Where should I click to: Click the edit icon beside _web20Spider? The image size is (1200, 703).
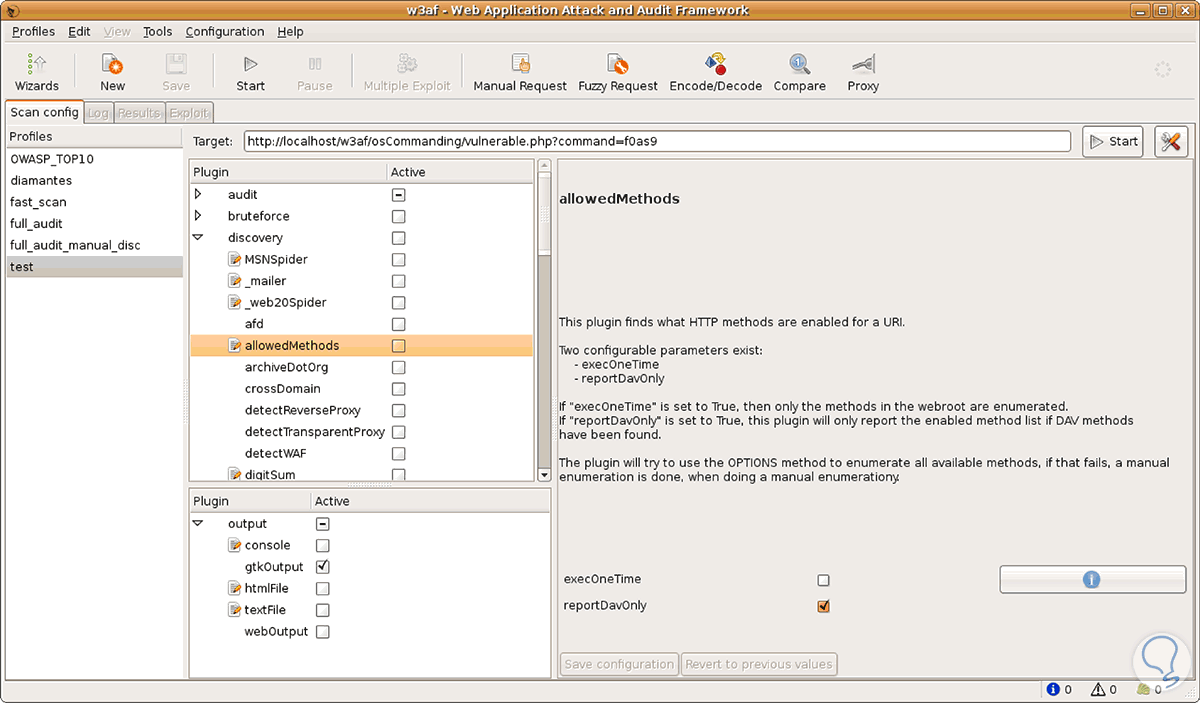click(235, 302)
